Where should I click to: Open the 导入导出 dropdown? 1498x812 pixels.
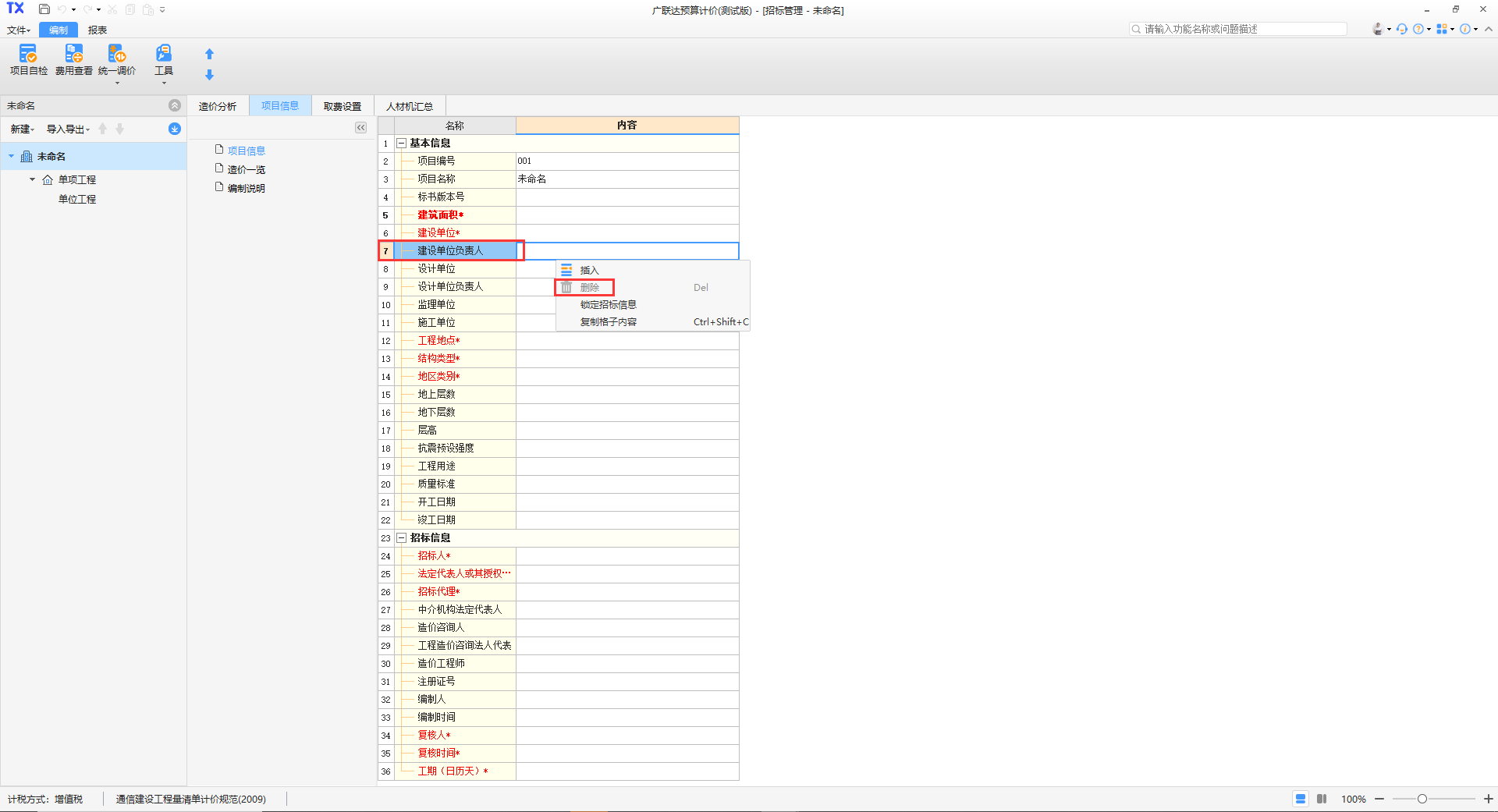pyautogui.click(x=68, y=129)
